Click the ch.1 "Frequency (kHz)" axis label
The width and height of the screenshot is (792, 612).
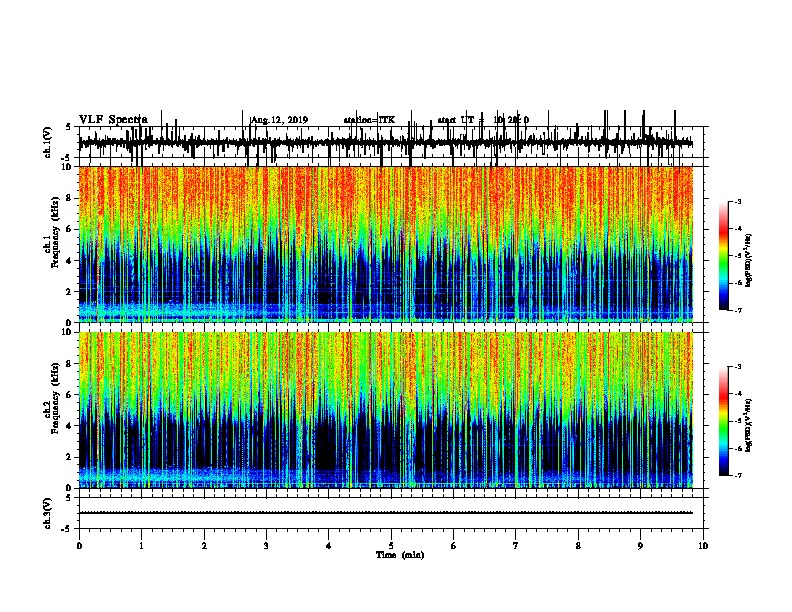point(56,233)
